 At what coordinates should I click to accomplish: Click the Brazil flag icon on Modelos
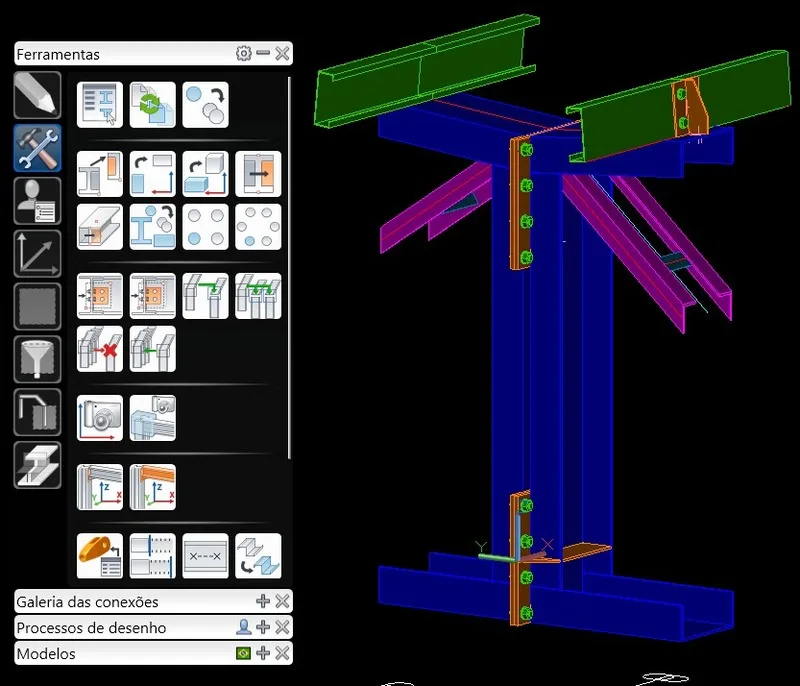(x=243, y=653)
